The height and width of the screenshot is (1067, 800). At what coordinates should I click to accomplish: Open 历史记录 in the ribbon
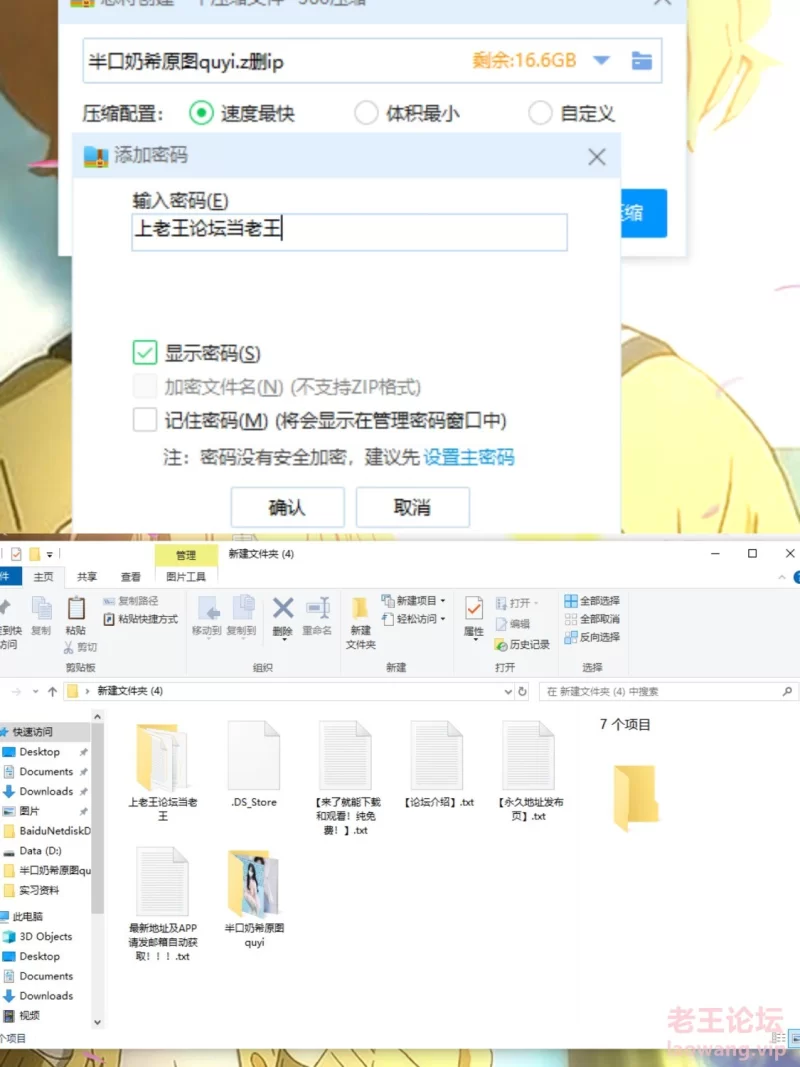pos(522,644)
